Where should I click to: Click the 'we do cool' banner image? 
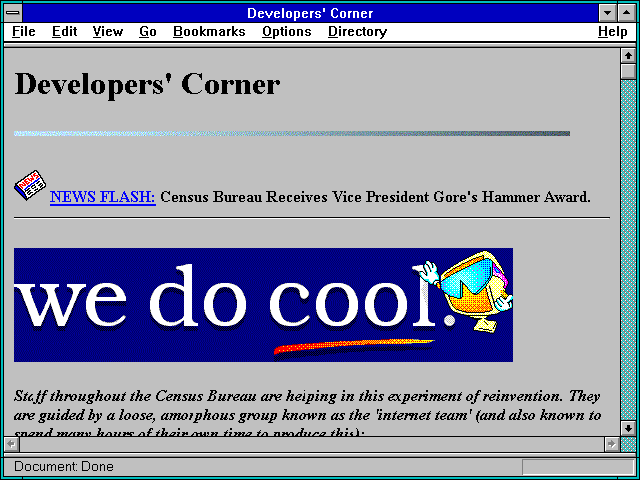click(263, 304)
